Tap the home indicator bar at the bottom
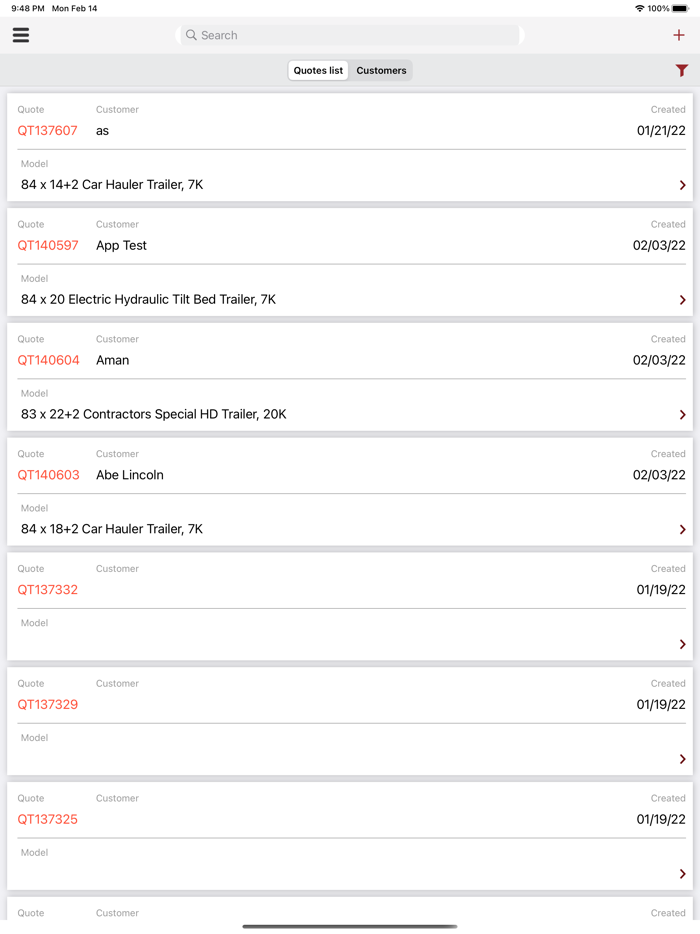 point(350,925)
